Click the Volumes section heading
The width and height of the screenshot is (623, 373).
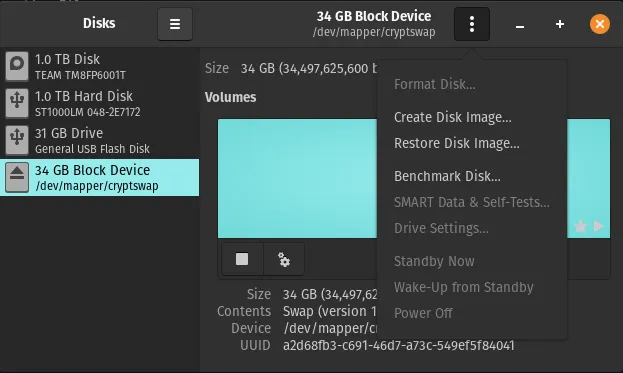pos(230,97)
